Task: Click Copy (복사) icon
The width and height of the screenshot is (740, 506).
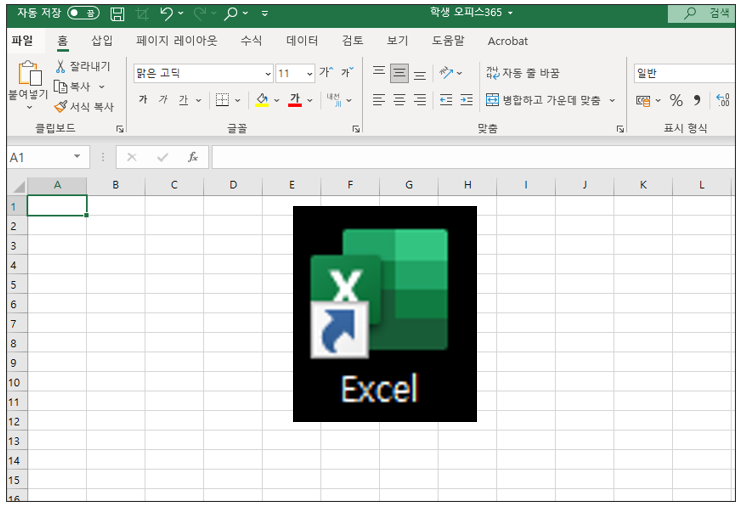Action: pyautogui.click(x=60, y=86)
